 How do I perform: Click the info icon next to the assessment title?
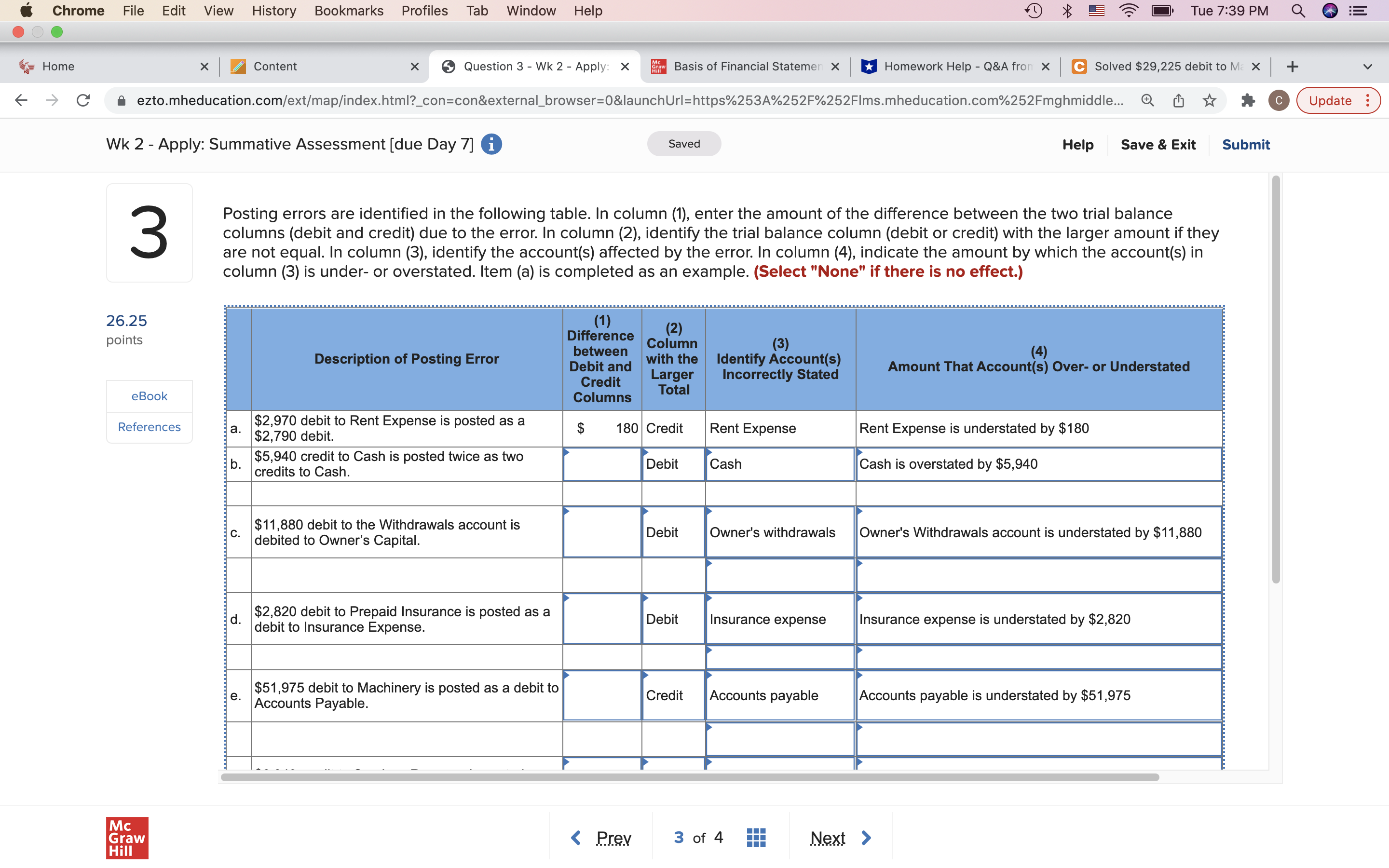(491, 144)
